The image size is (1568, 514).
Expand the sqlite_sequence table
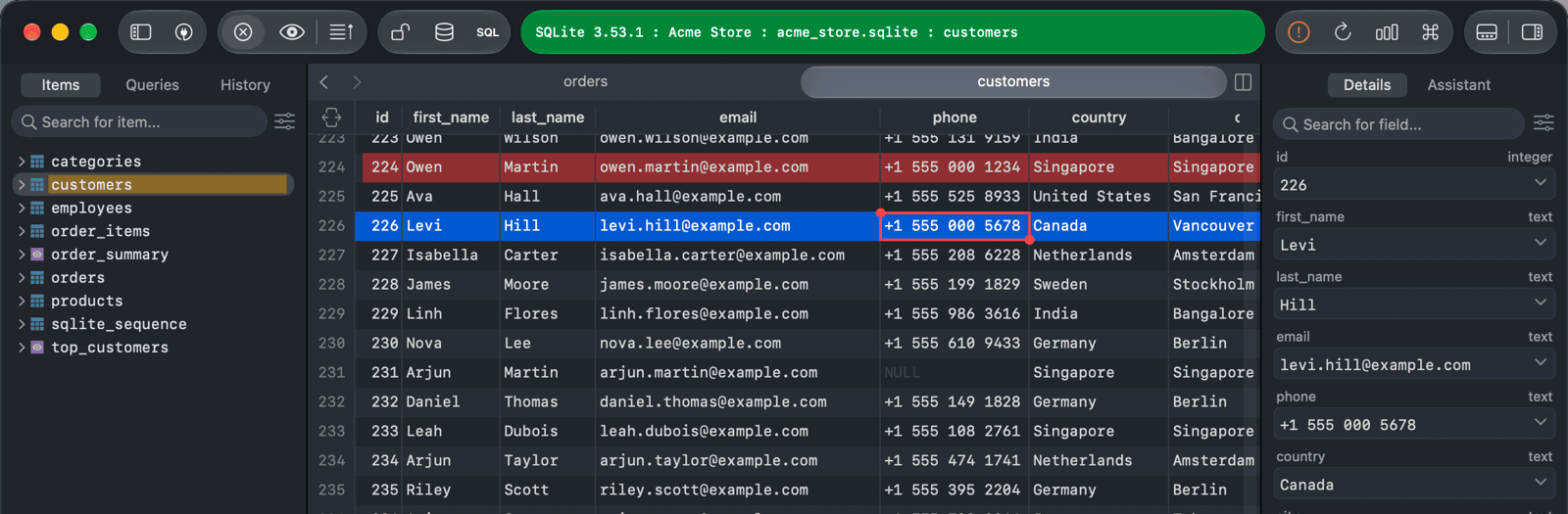pyautogui.click(x=22, y=324)
